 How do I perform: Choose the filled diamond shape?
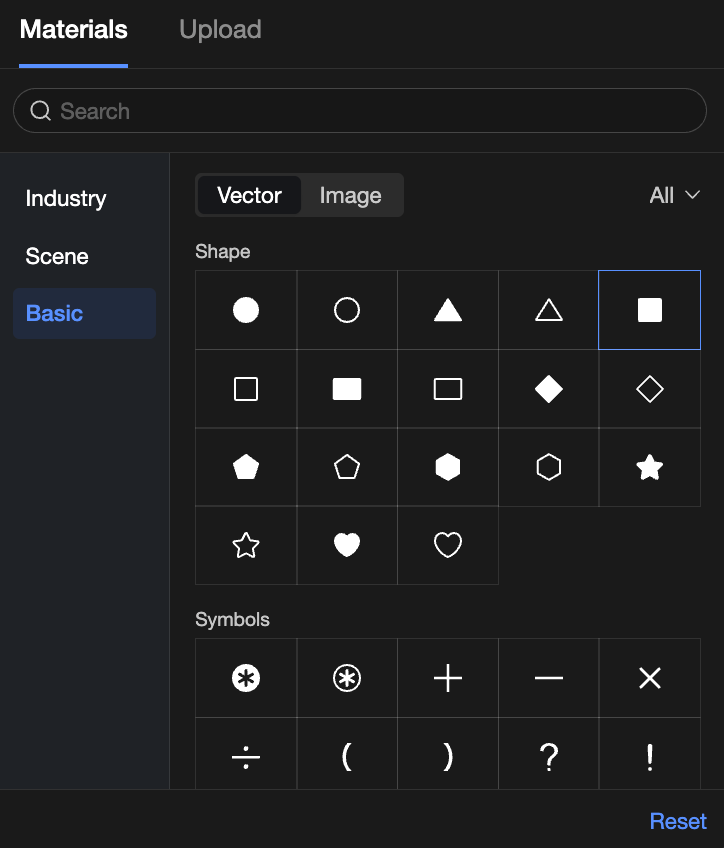pyautogui.click(x=549, y=389)
